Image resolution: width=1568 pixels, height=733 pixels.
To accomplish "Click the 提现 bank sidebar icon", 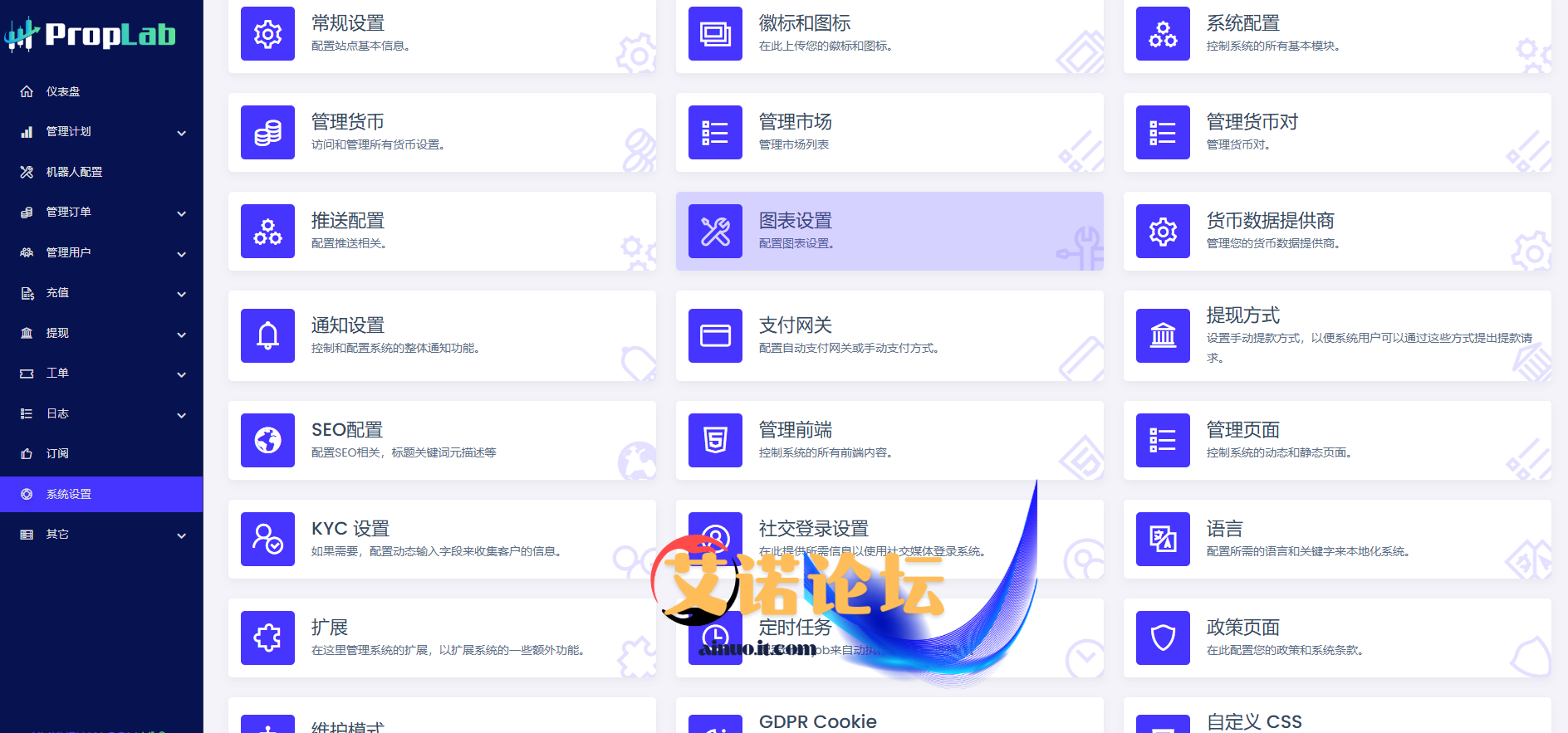I will [27, 333].
